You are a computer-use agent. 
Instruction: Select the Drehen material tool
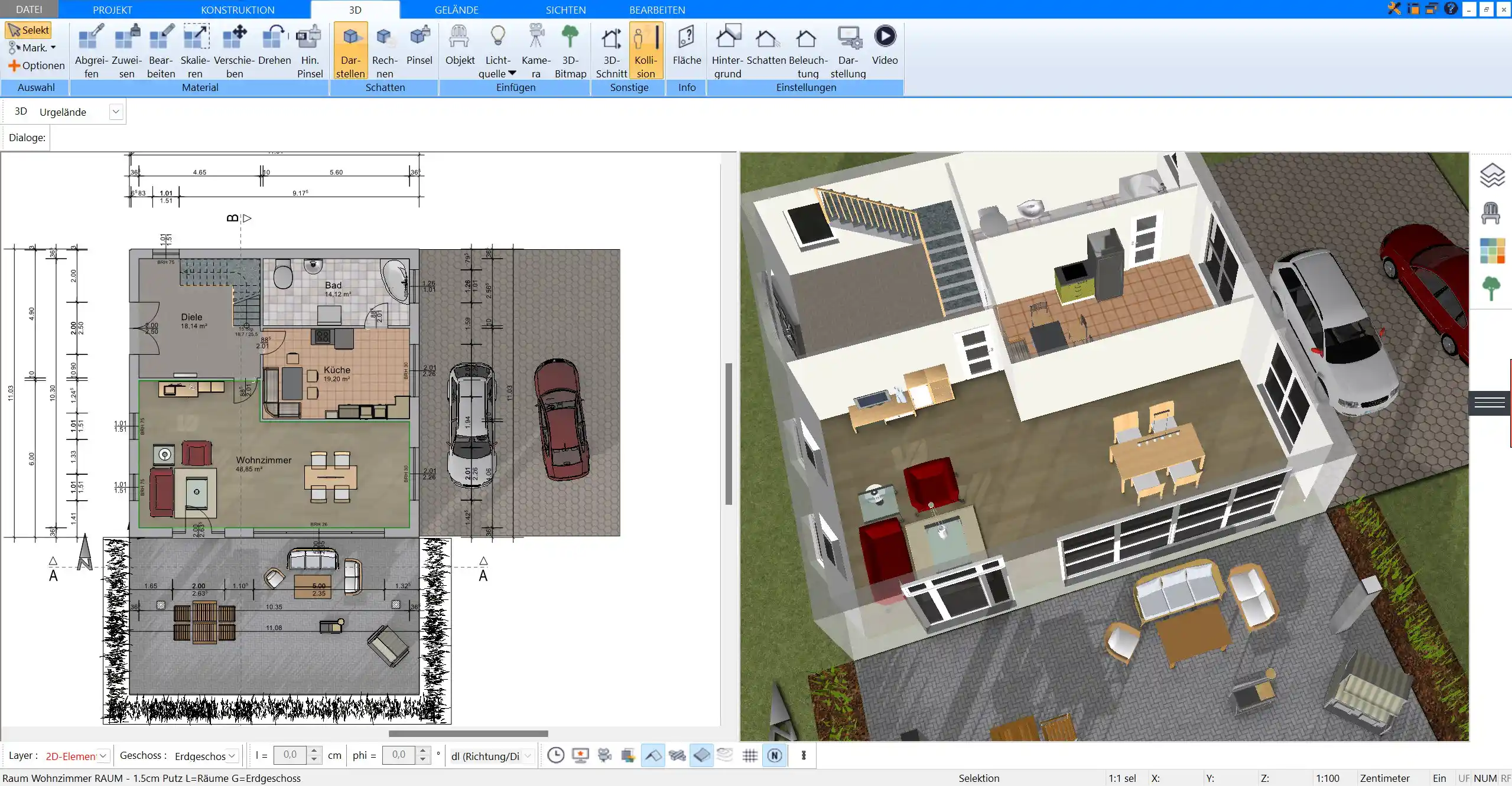(274, 45)
